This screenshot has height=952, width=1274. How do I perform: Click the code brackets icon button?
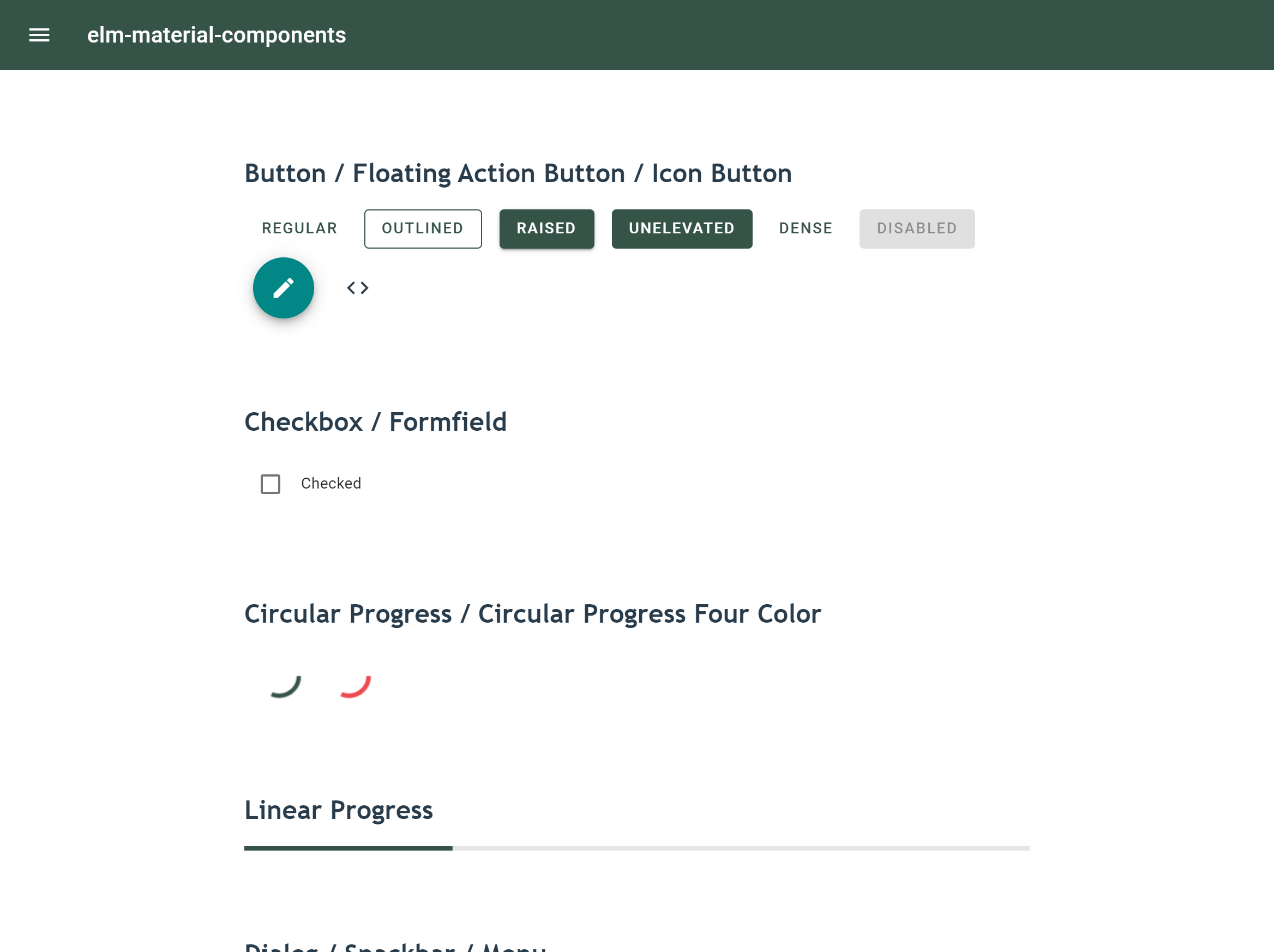tap(358, 288)
